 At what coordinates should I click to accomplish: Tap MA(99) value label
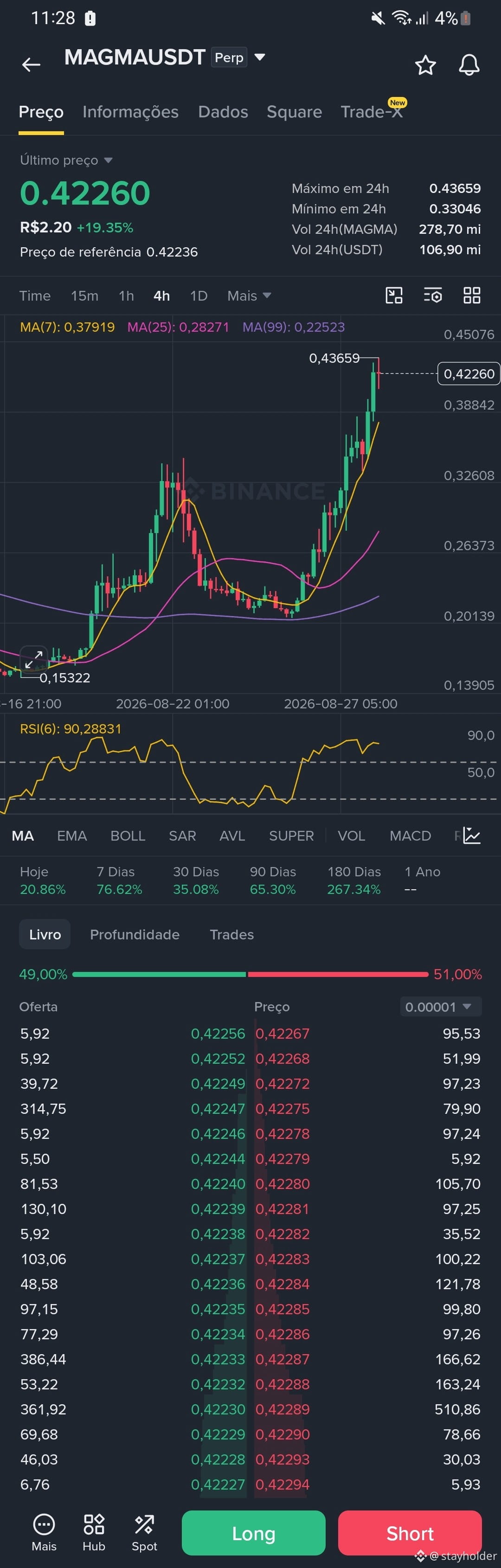pos(294,327)
